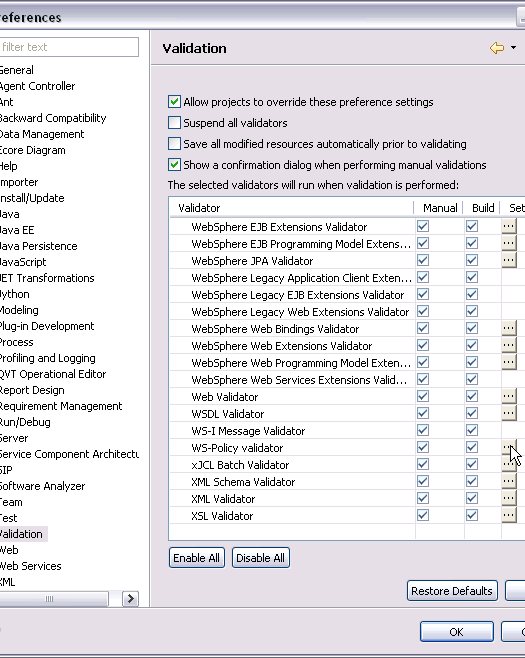Viewport: 525px width, 658px height.
Task: Toggle Manual checkbox for WebSphere JPA Validator
Action: (x=423, y=260)
